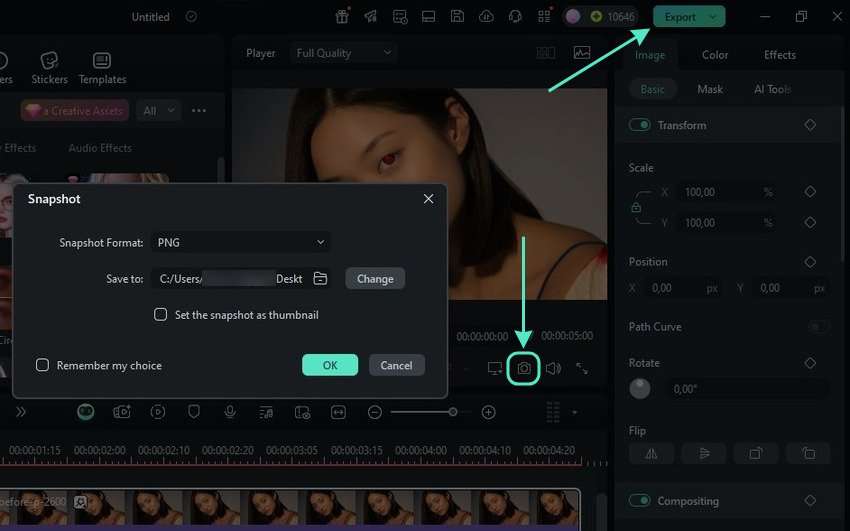Viewport: 850px width, 531px height.
Task: Click the layout panel icon beside the save icon
Action: click(x=428, y=17)
